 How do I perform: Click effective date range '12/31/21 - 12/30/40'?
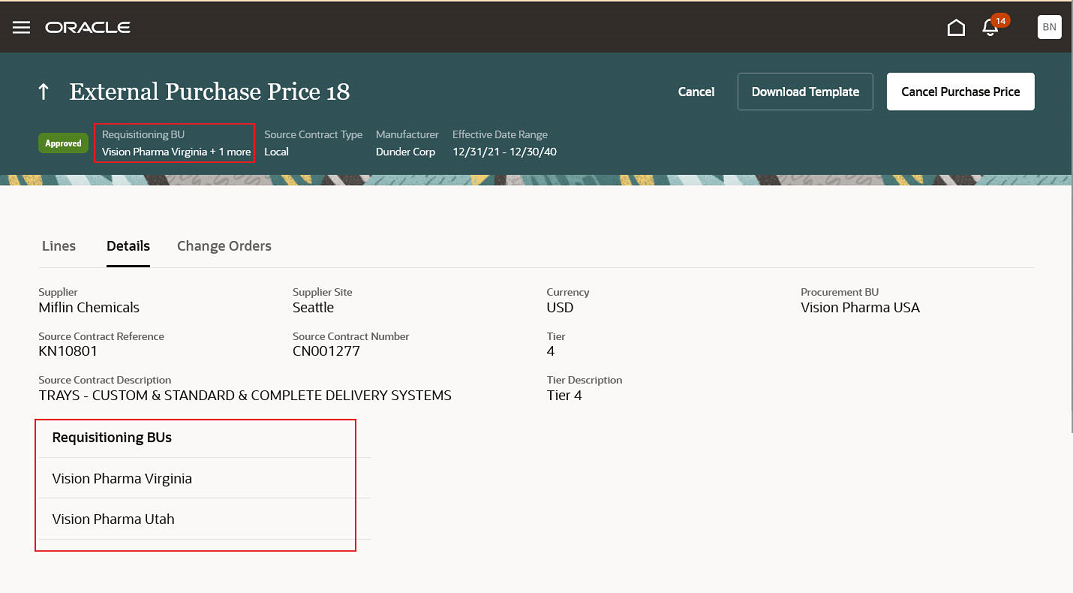(504, 152)
